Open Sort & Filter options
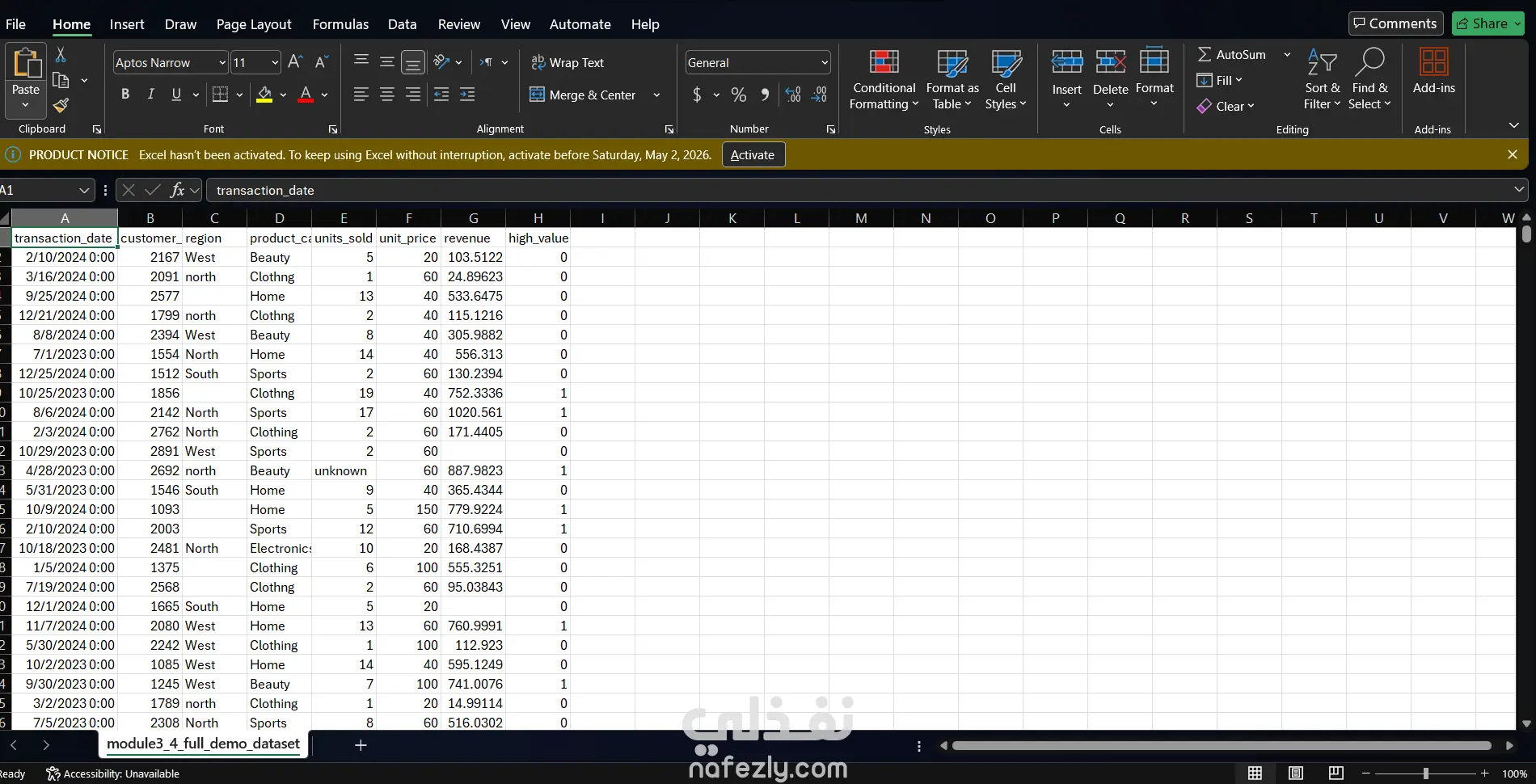Viewport: 1536px width, 784px height. point(1322,79)
